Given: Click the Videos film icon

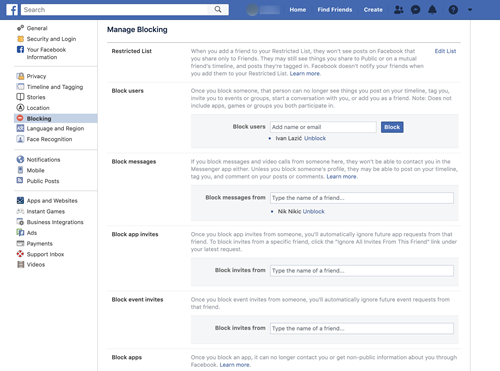Looking at the screenshot, I should pyautogui.click(x=21, y=264).
